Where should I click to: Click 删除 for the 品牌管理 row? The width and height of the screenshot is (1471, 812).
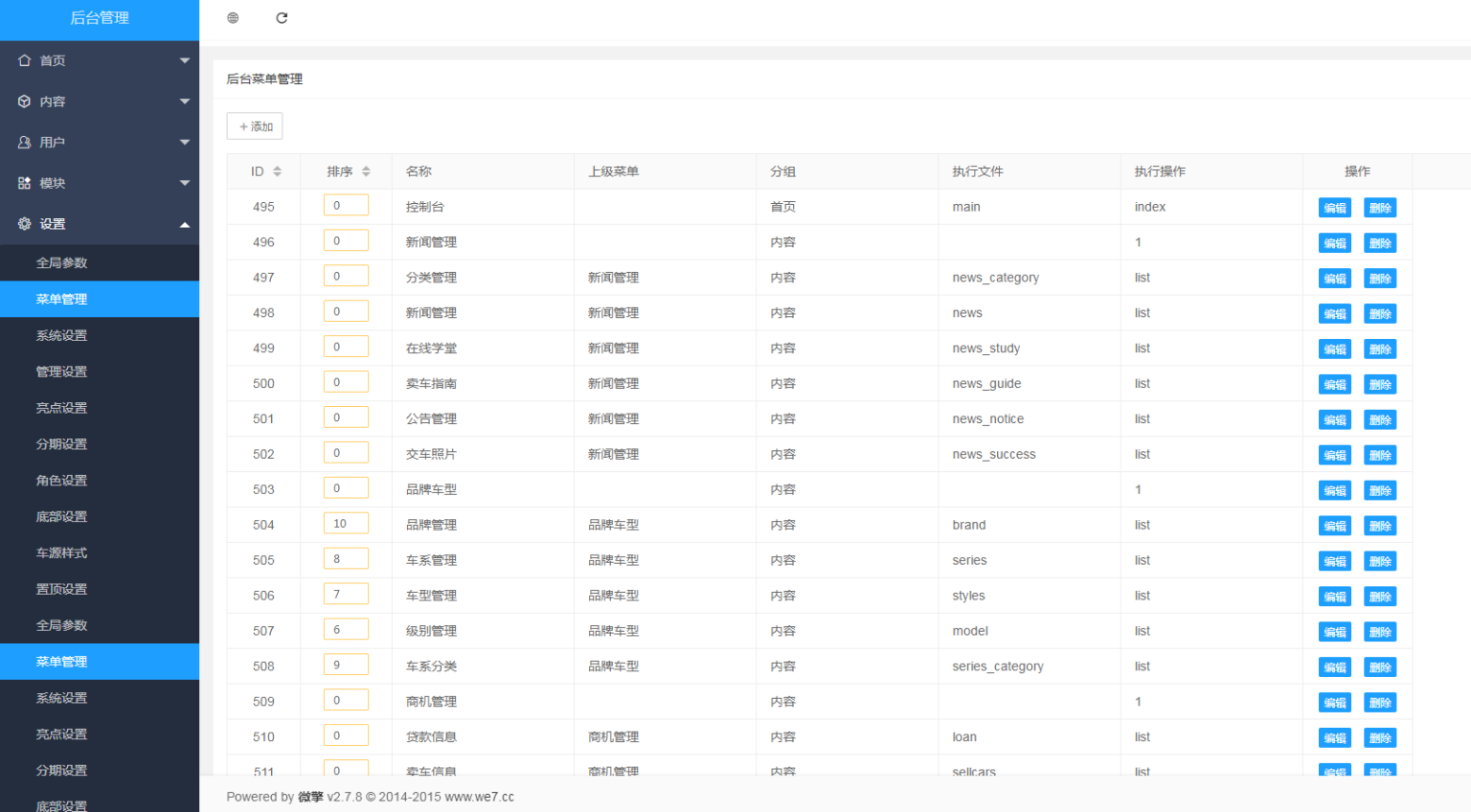click(x=1379, y=525)
